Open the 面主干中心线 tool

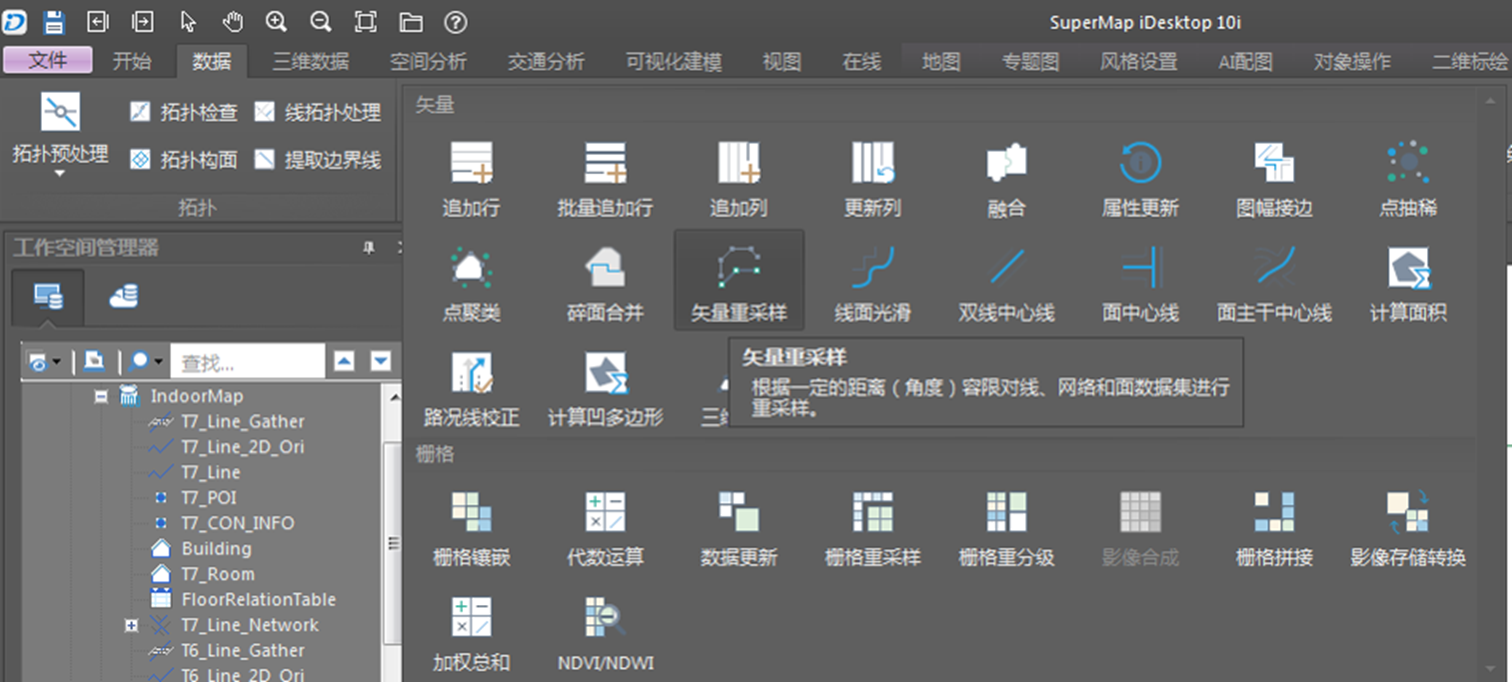click(x=1274, y=284)
